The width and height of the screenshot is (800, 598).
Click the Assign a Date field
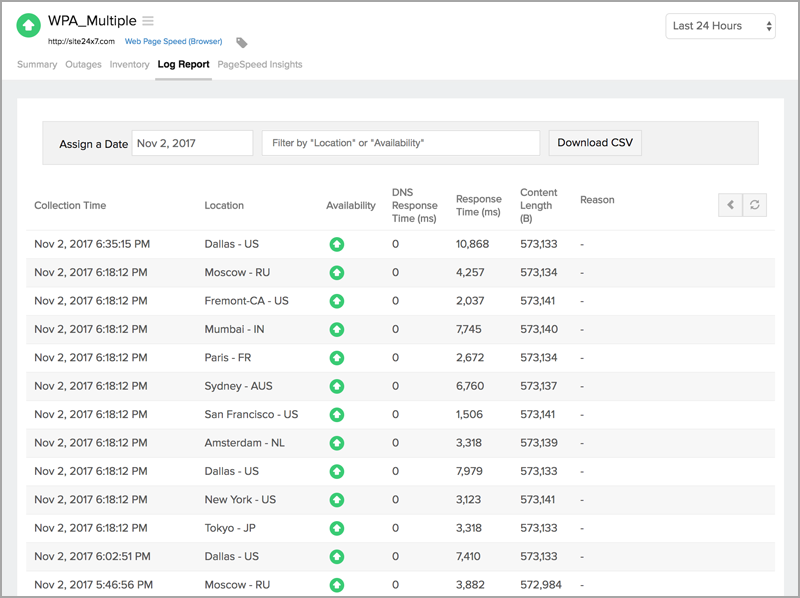point(192,143)
